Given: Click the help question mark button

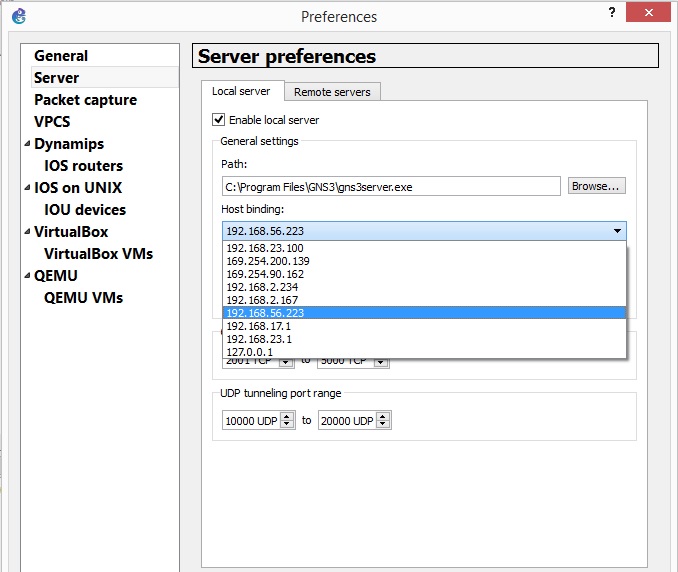Looking at the screenshot, I should (611, 13).
